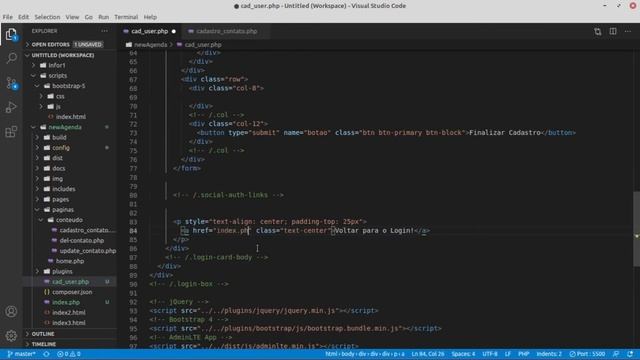Open the Accounts menu icon
The width and height of the screenshot is (640, 360).
11,311
